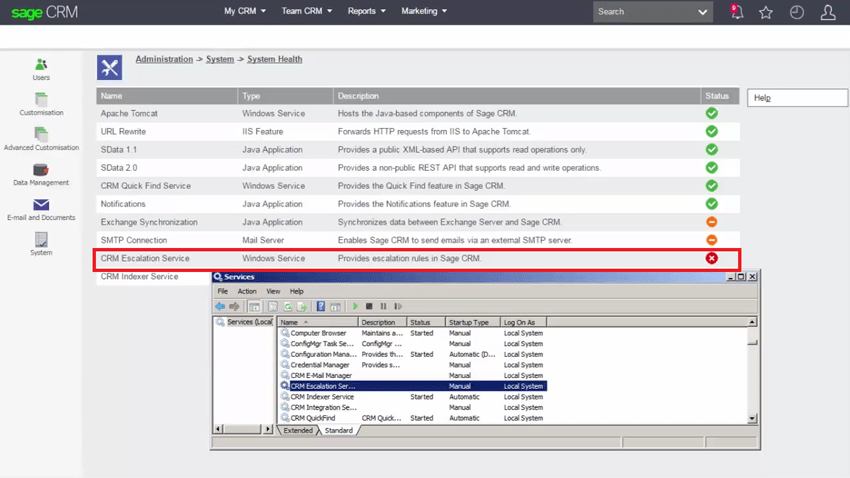Switch to Standard tab in Services
This screenshot has height=478, width=850.
tap(339, 430)
